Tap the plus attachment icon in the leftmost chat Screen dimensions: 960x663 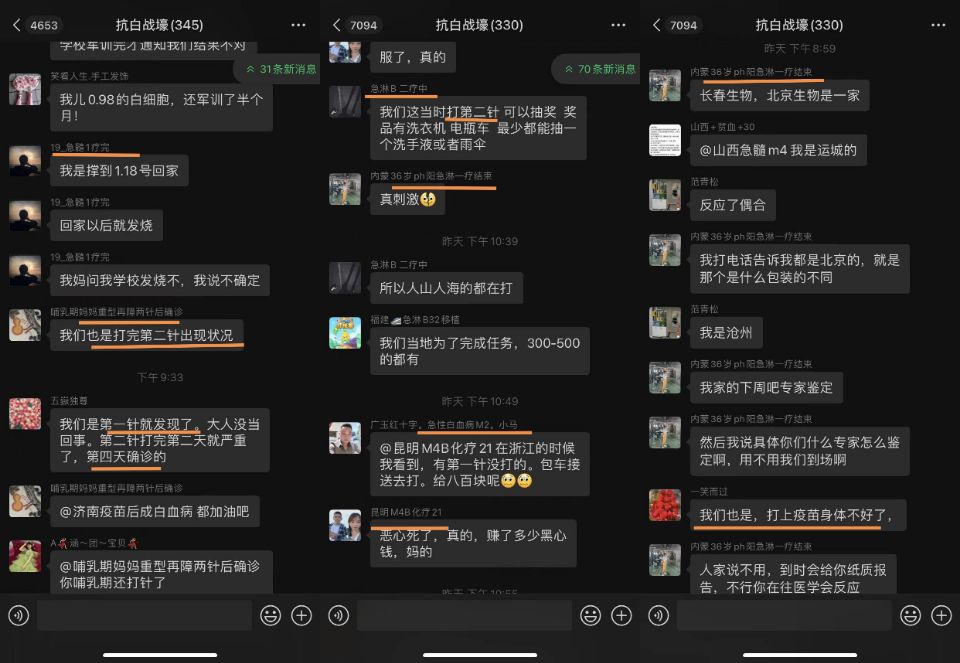point(301,615)
